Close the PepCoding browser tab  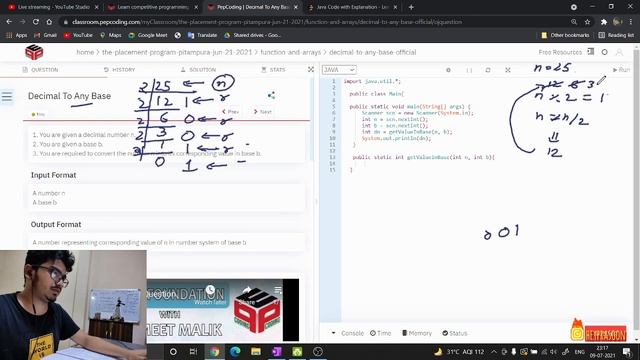[x=296, y=7]
